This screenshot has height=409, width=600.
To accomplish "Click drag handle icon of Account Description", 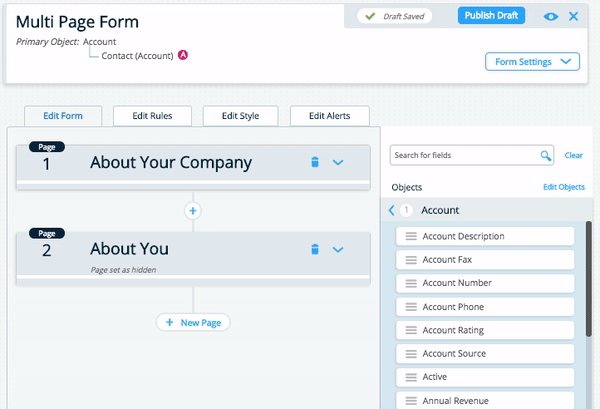I will 410,236.
